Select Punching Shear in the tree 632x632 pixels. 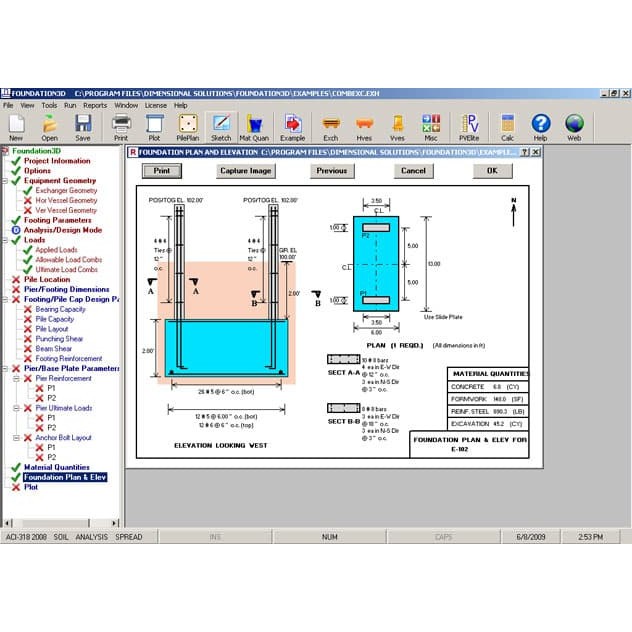coord(59,339)
